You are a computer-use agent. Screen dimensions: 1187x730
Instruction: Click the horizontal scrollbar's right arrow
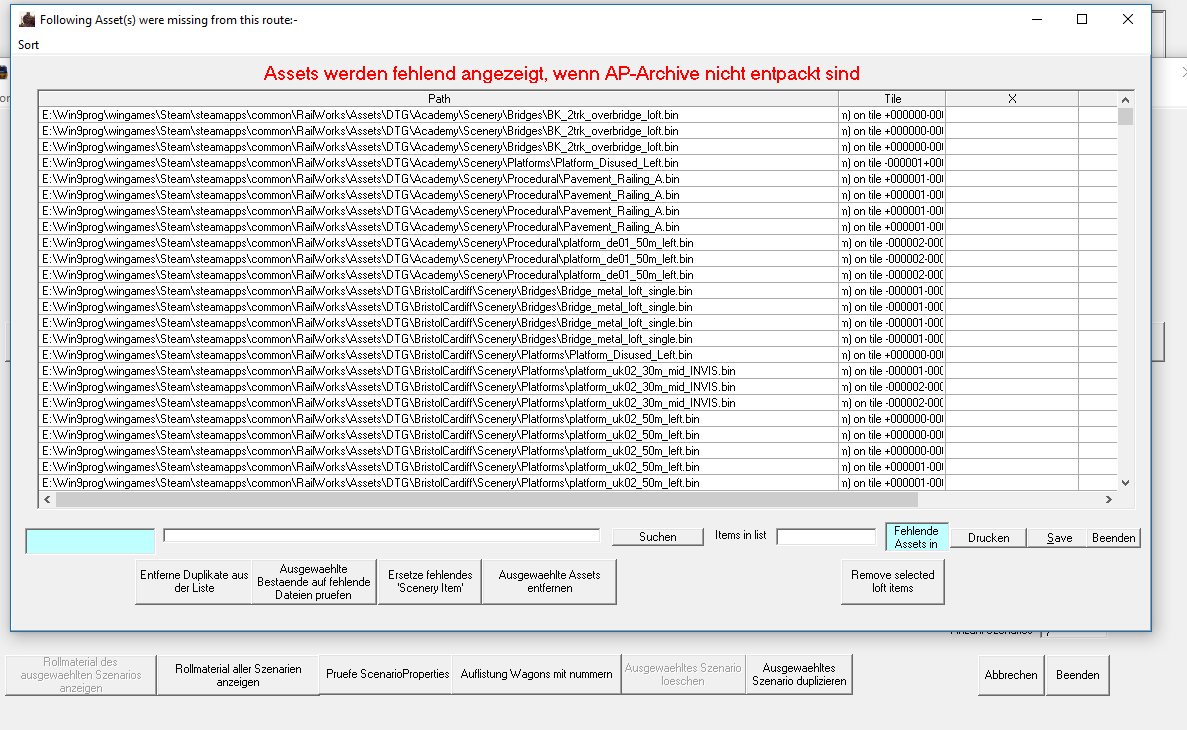1108,499
